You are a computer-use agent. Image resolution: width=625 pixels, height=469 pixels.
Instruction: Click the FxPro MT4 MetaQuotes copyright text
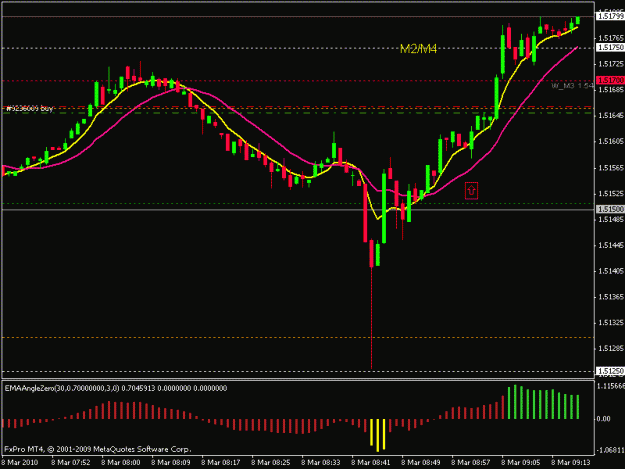coord(98,449)
